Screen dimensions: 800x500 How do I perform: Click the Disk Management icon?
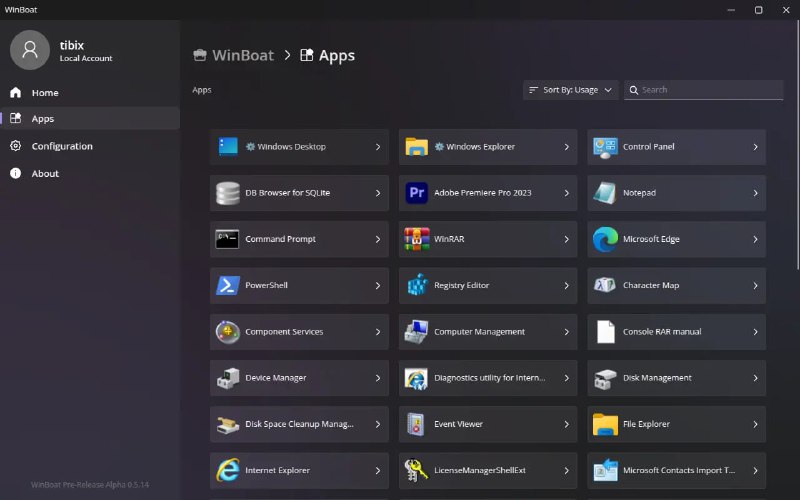click(605, 379)
